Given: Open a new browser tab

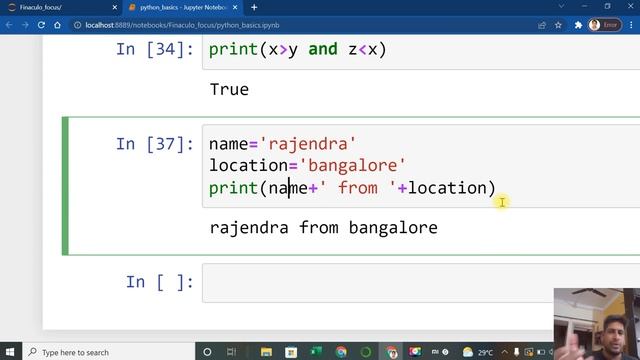Looking at the screenshot, I should point(254,7).
